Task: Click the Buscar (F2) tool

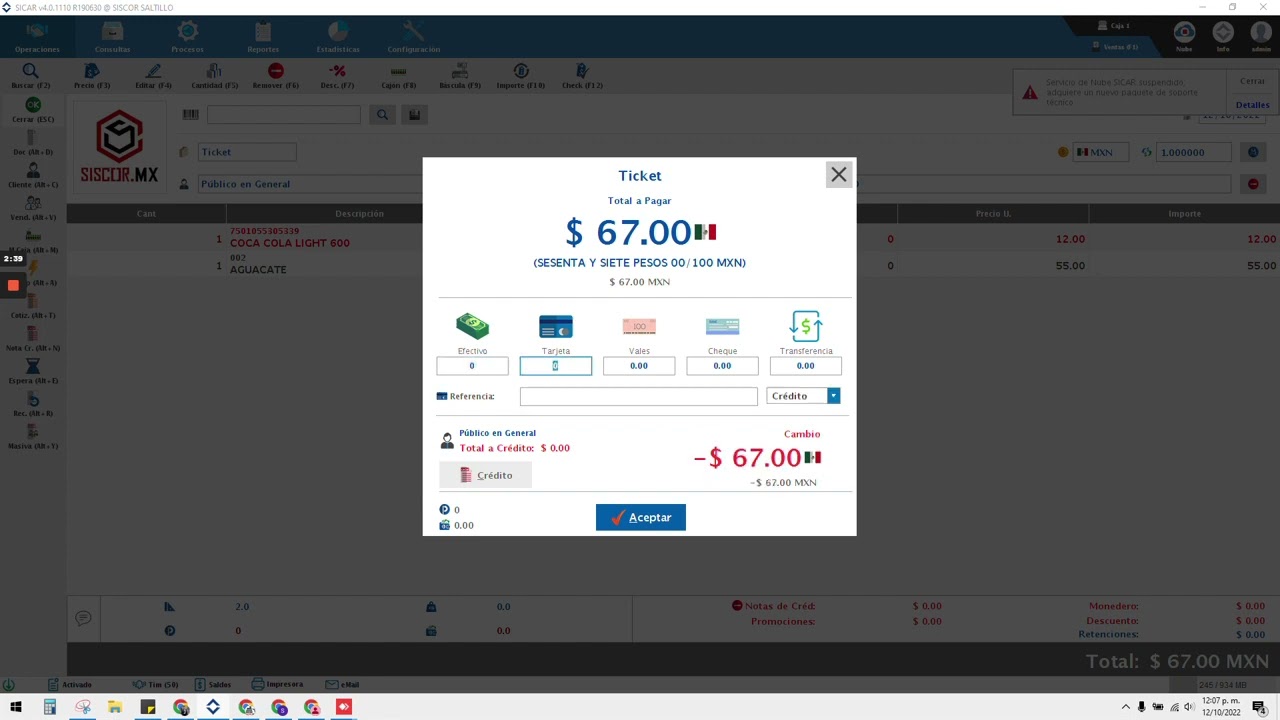Action: click(31, 76)
